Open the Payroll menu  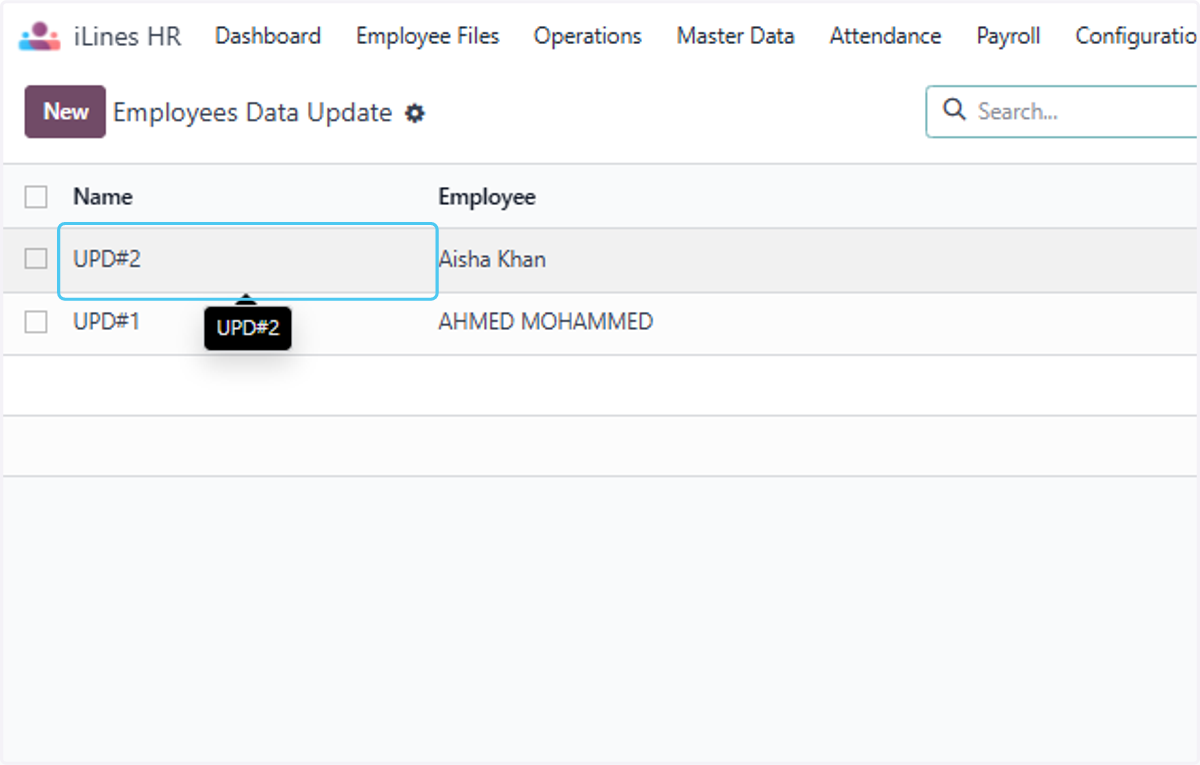coord(1008,36)
